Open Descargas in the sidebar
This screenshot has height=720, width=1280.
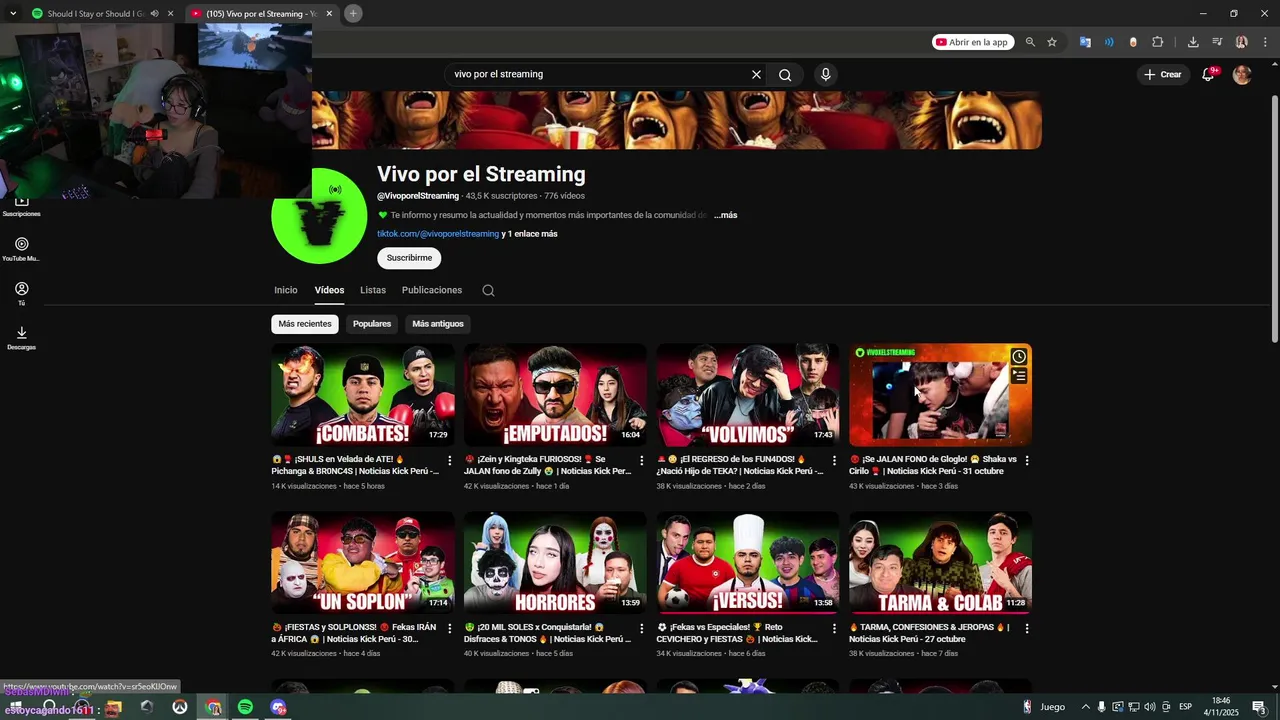[x=21, y=338]
